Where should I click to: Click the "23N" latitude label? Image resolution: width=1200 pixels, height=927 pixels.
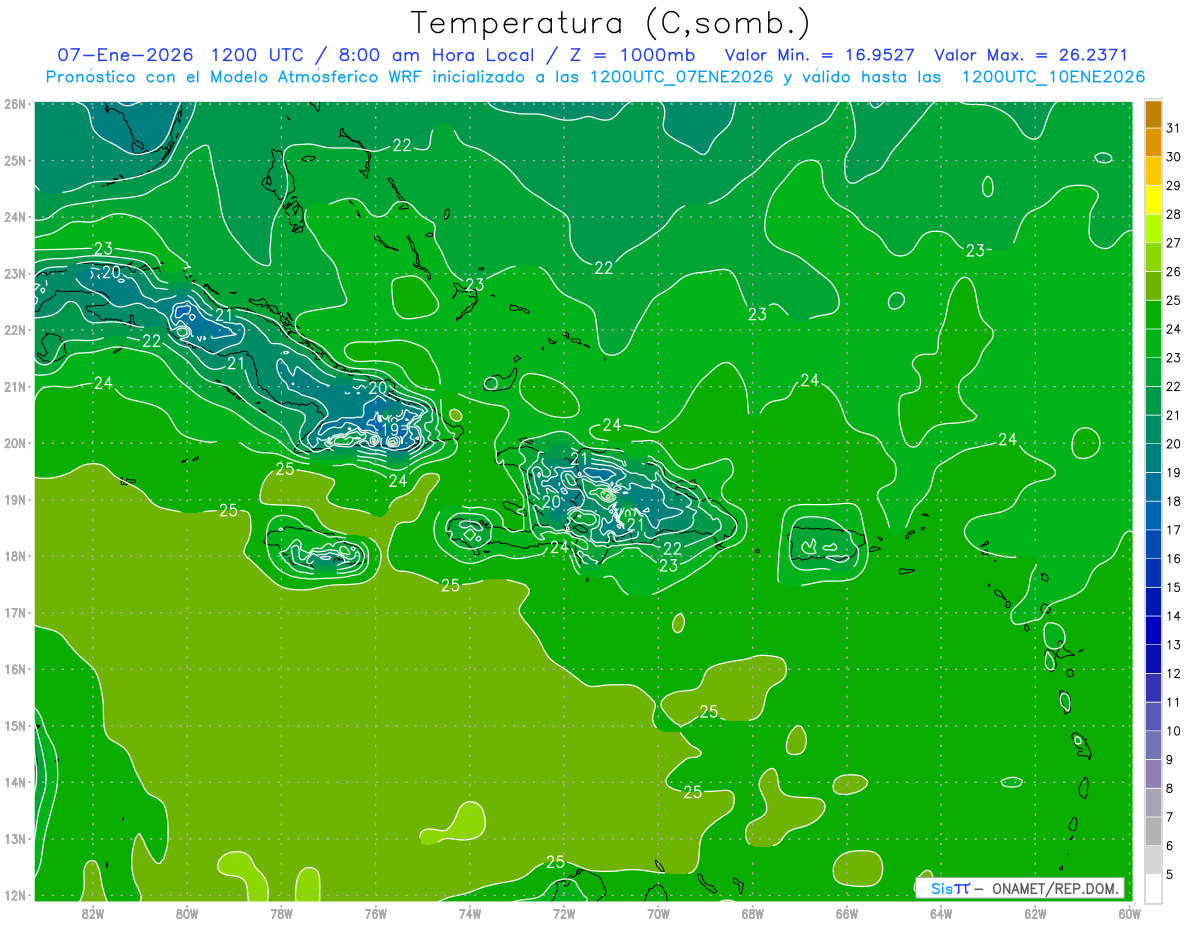coord(15,274)
